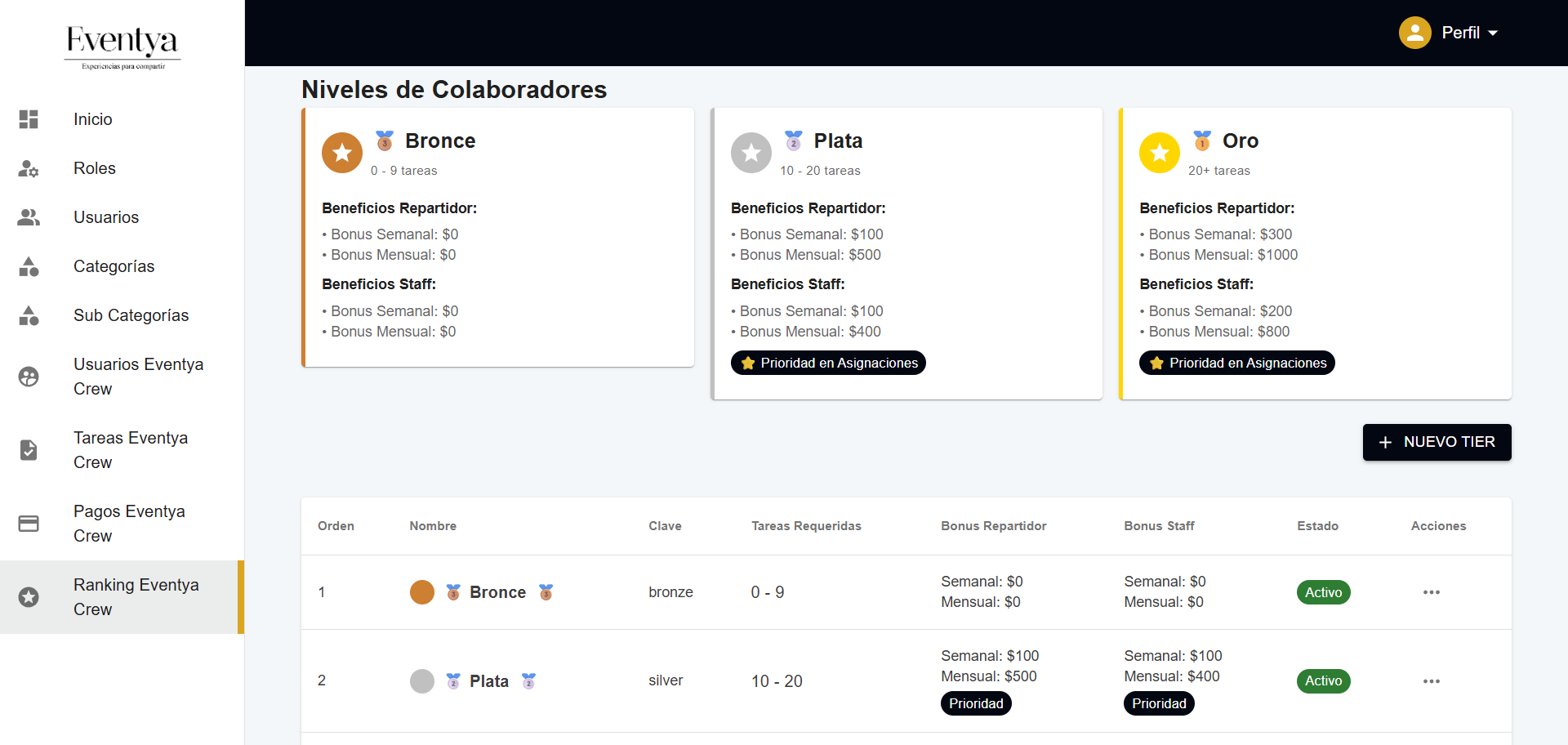Select Ranking Eventya Crew menu item
Image resolution: width=1568 pixels, height=745 pixels.
[136, 597]
